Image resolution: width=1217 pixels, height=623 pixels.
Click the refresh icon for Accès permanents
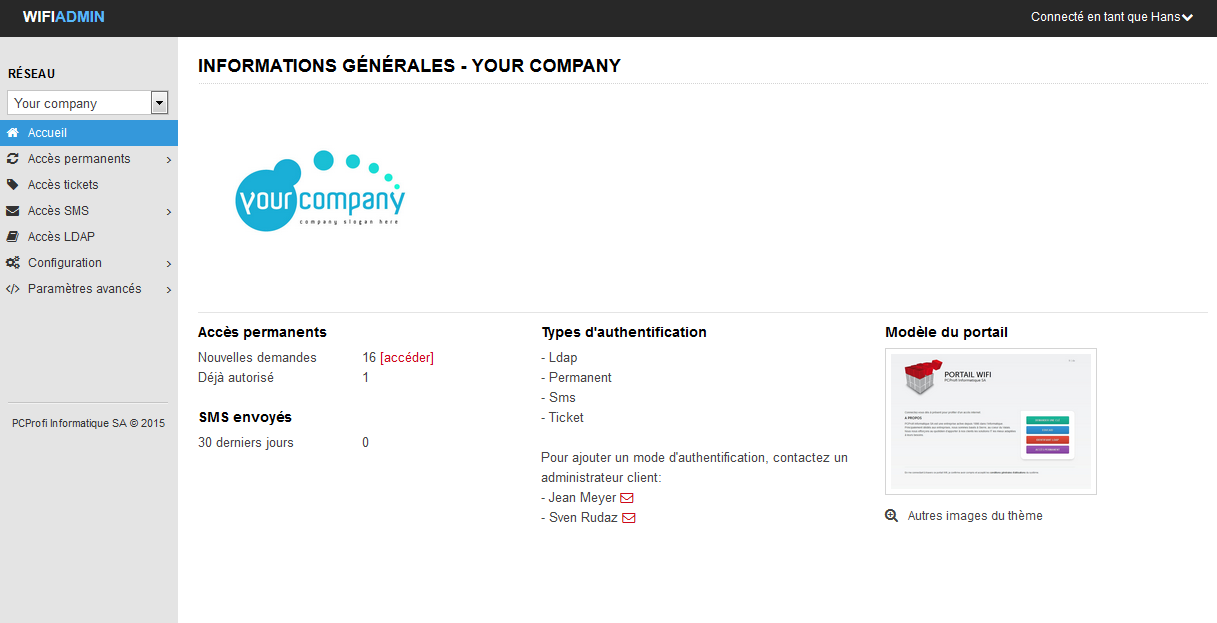tap(13, 159)
